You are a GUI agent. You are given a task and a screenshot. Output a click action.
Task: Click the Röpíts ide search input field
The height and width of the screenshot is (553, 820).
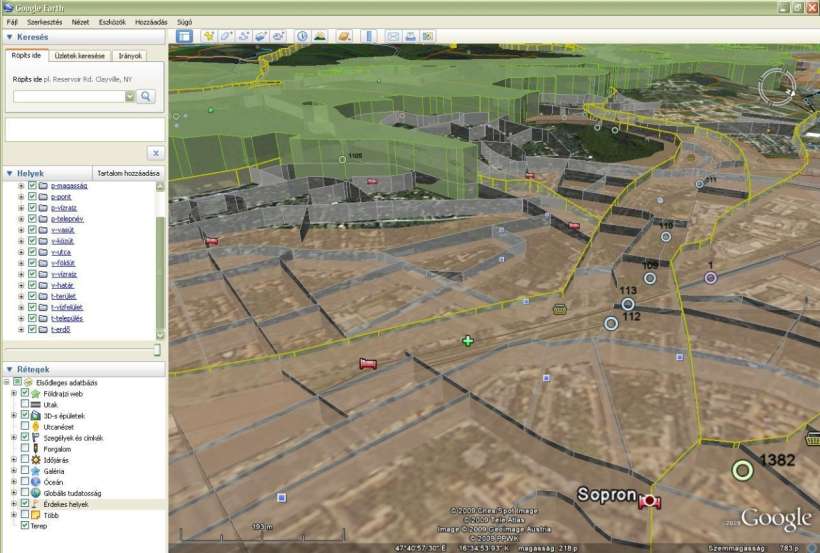(x=69, y=96)
